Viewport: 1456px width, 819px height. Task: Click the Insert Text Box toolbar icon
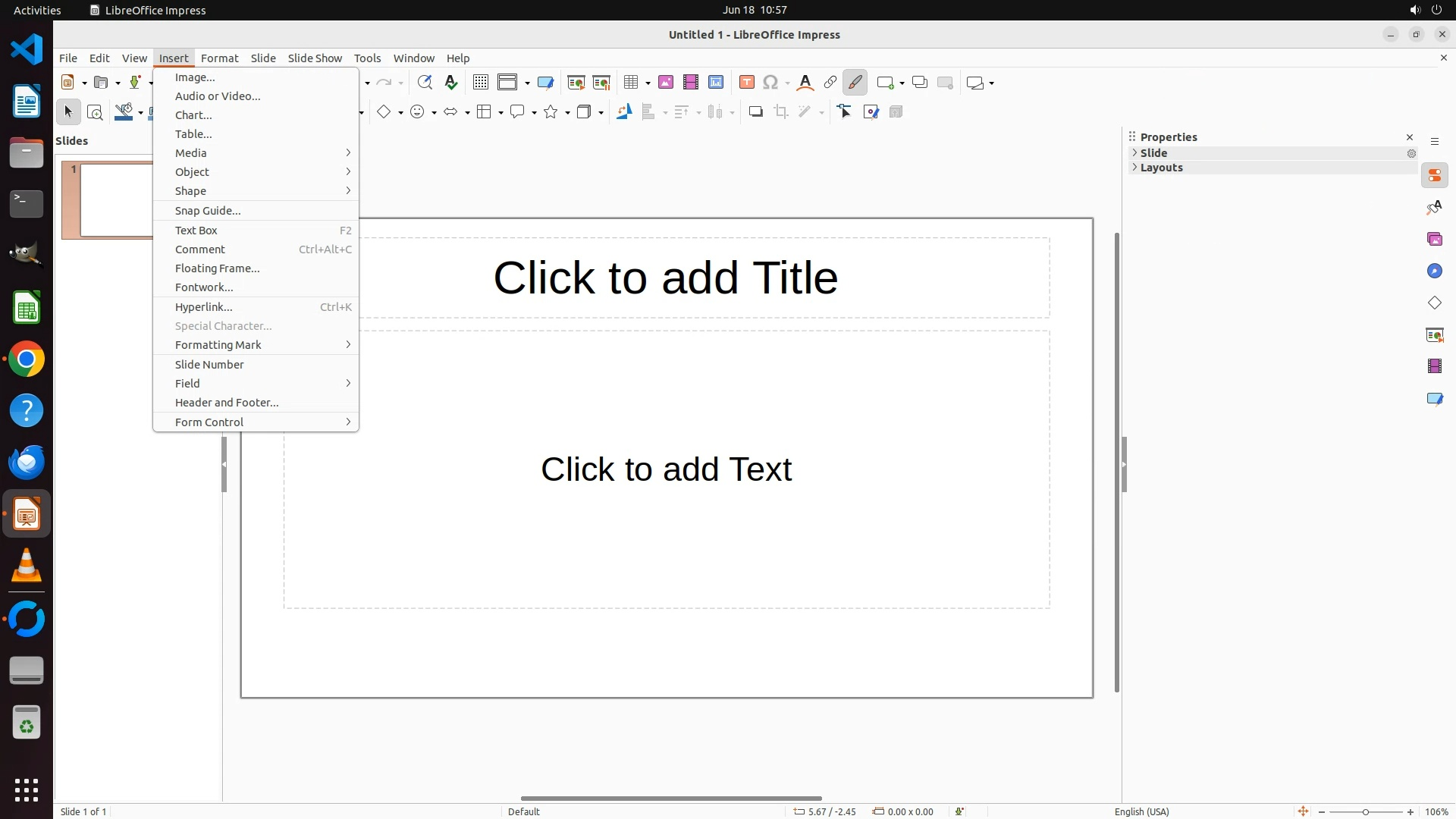tap(746, 83)
